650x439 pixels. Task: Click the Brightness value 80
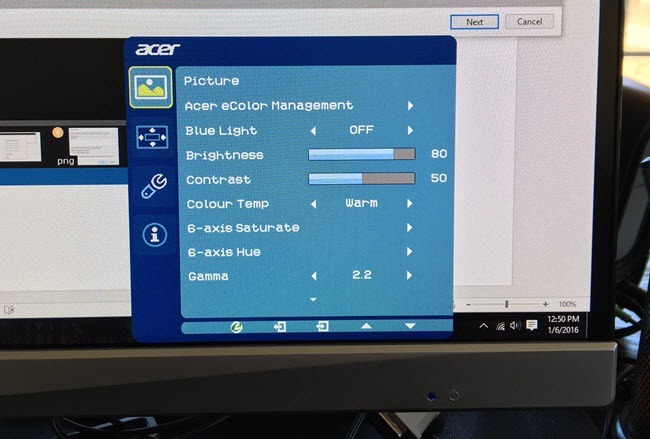pos(439,154)
